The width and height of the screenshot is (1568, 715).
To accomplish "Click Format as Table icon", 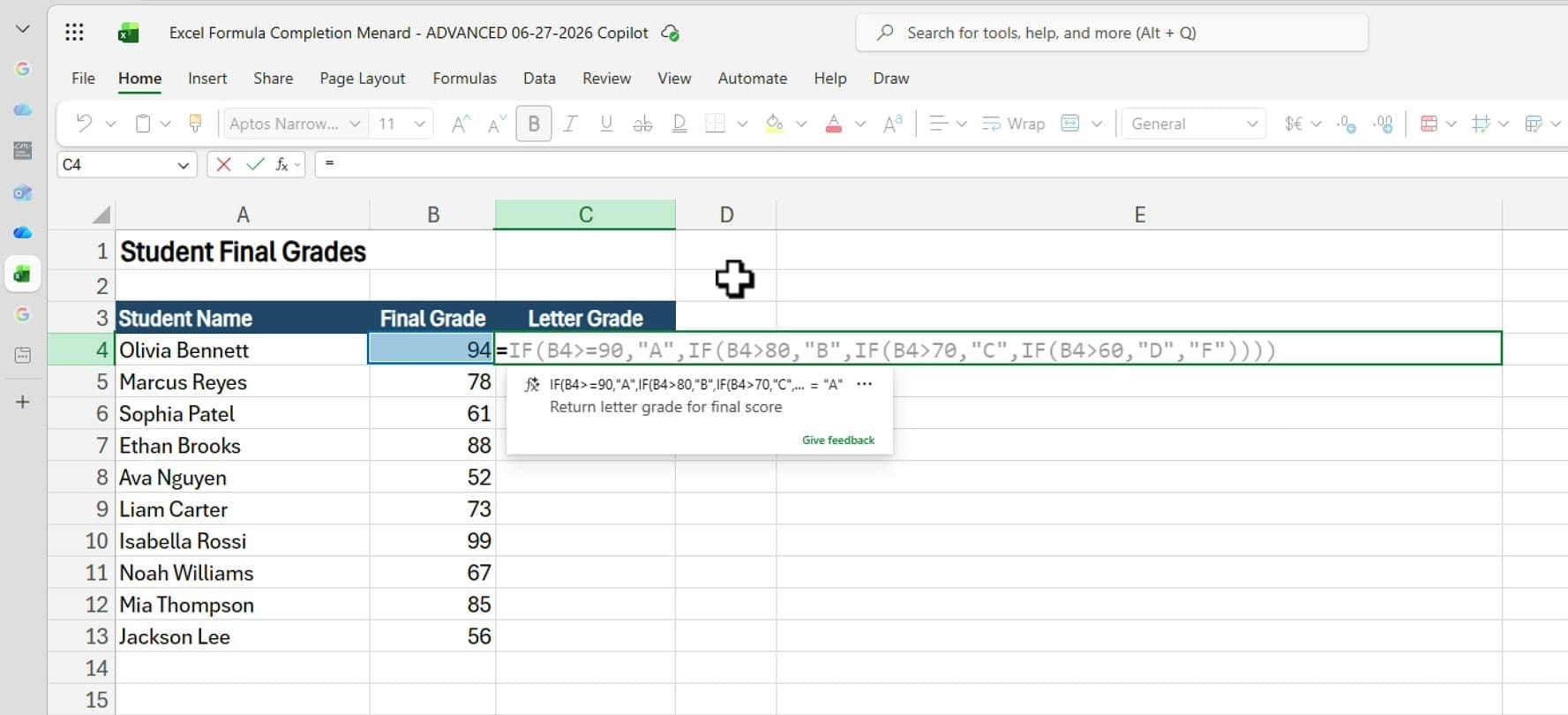I will point(1534,124).
